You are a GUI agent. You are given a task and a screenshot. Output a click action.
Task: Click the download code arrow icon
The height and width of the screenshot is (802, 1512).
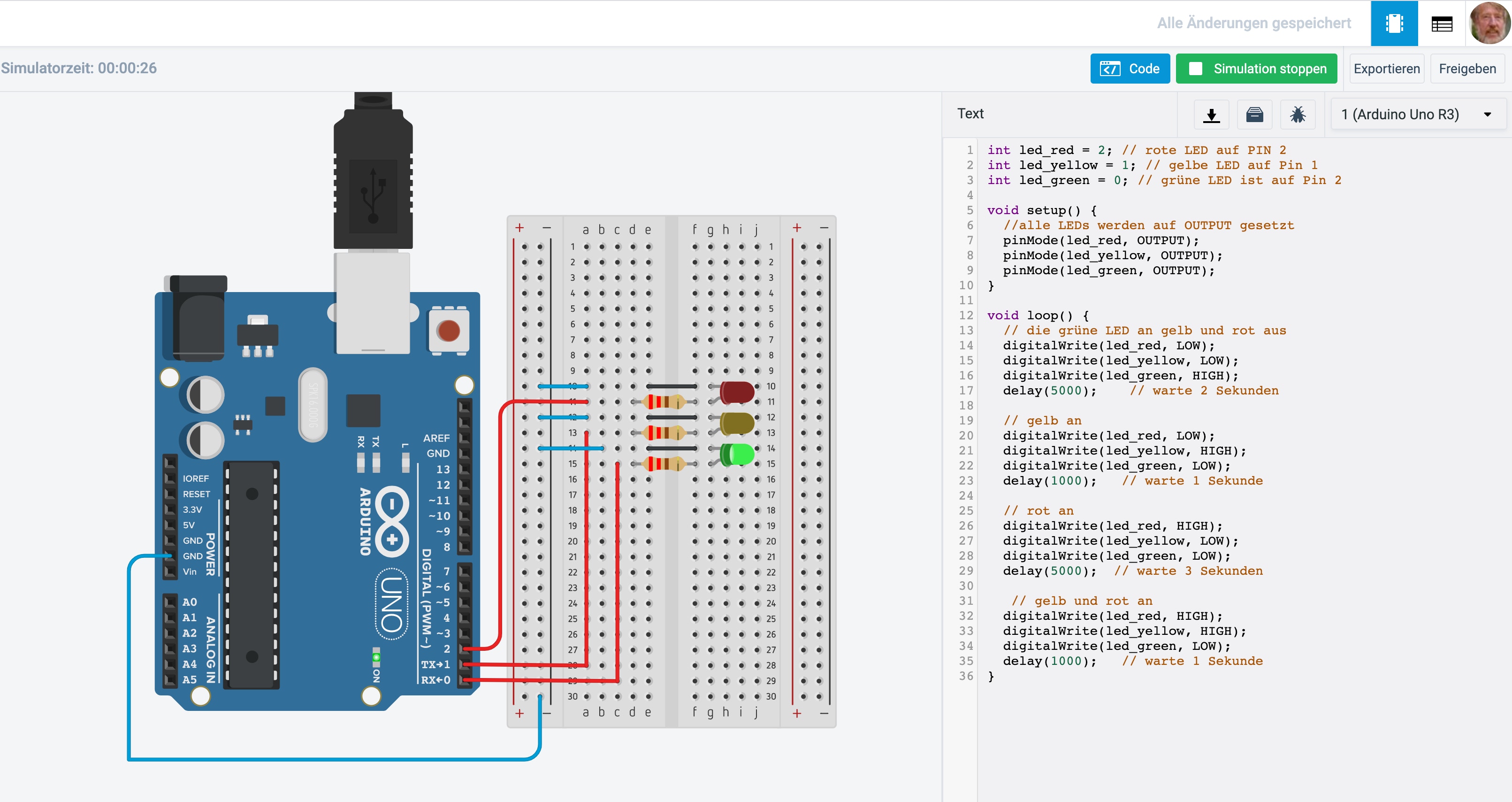[x=1212, y=114]
